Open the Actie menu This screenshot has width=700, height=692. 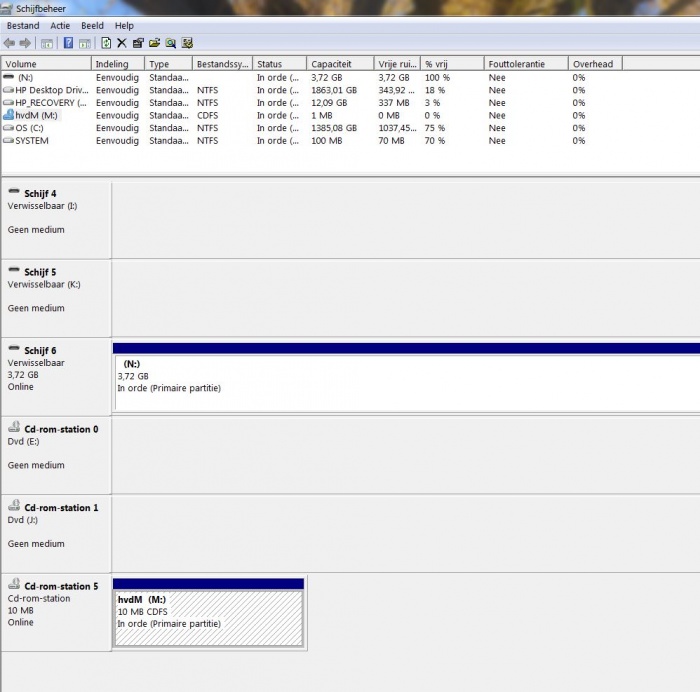(x=60, y=26)
